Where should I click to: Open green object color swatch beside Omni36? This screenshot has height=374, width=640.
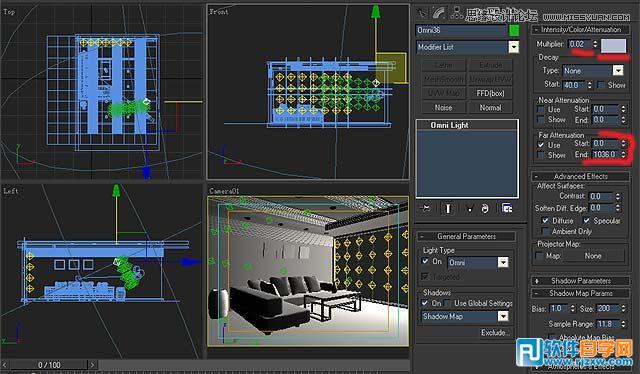click(514, 30)
